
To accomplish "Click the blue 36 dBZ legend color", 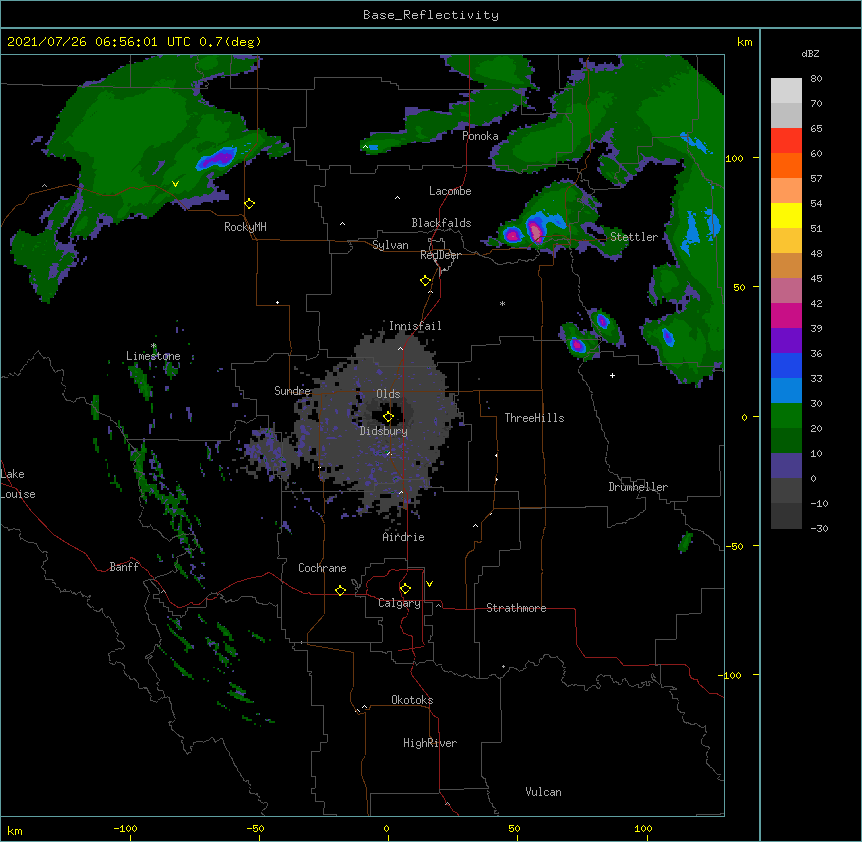I will point(786,365).
